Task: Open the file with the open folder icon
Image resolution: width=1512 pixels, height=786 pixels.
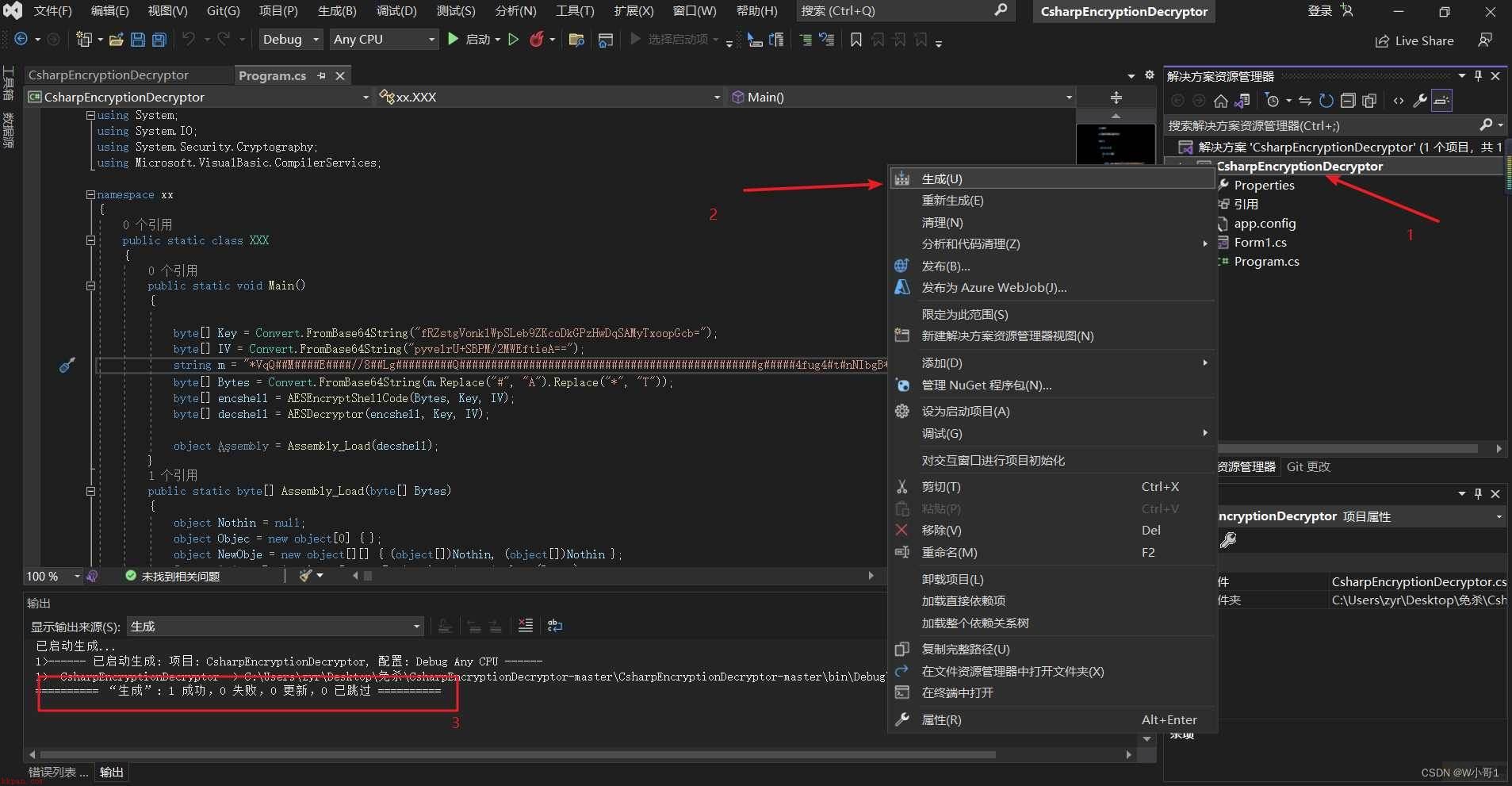Action: pos(116,40)
